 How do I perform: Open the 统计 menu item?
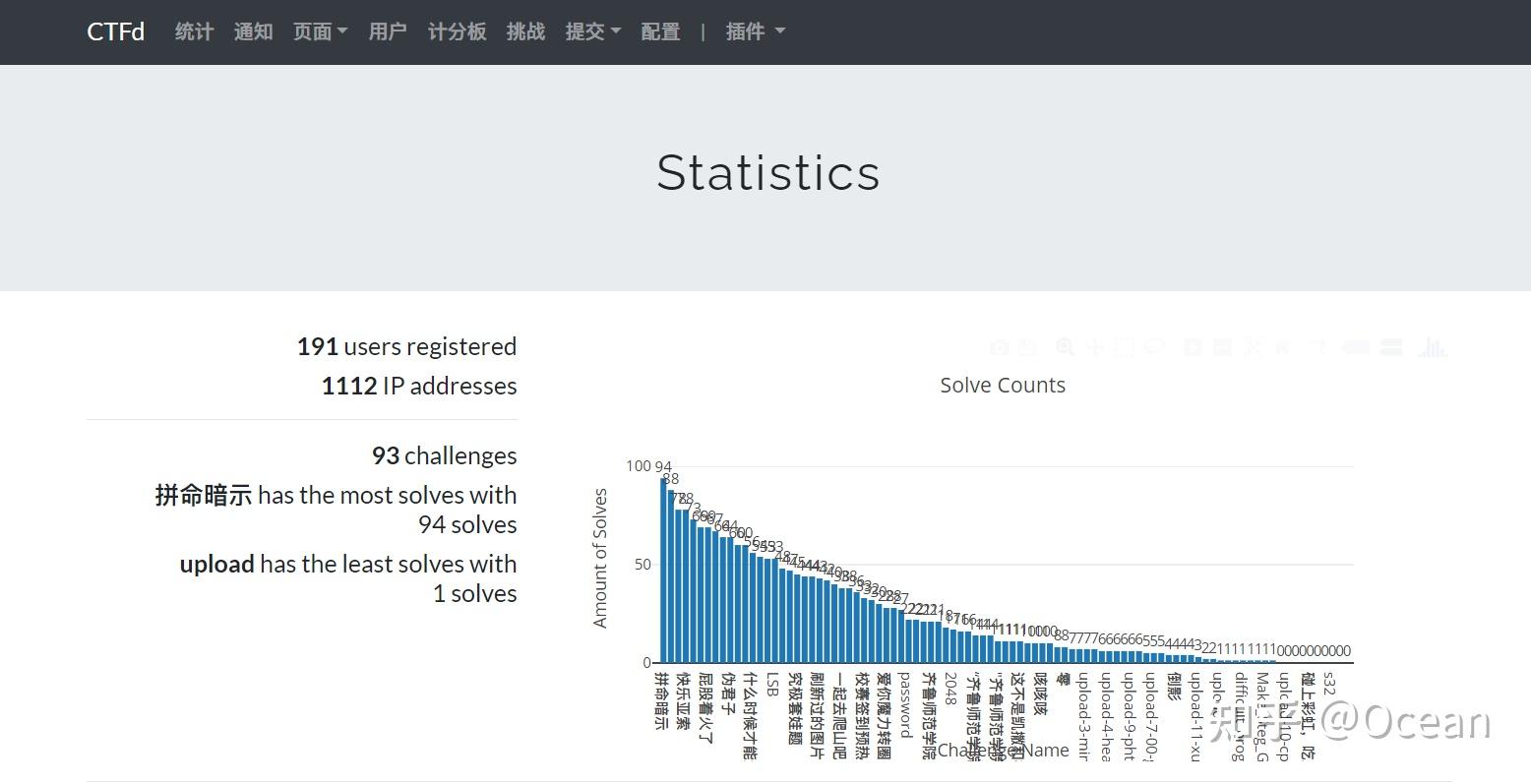[x=193, y=31]
